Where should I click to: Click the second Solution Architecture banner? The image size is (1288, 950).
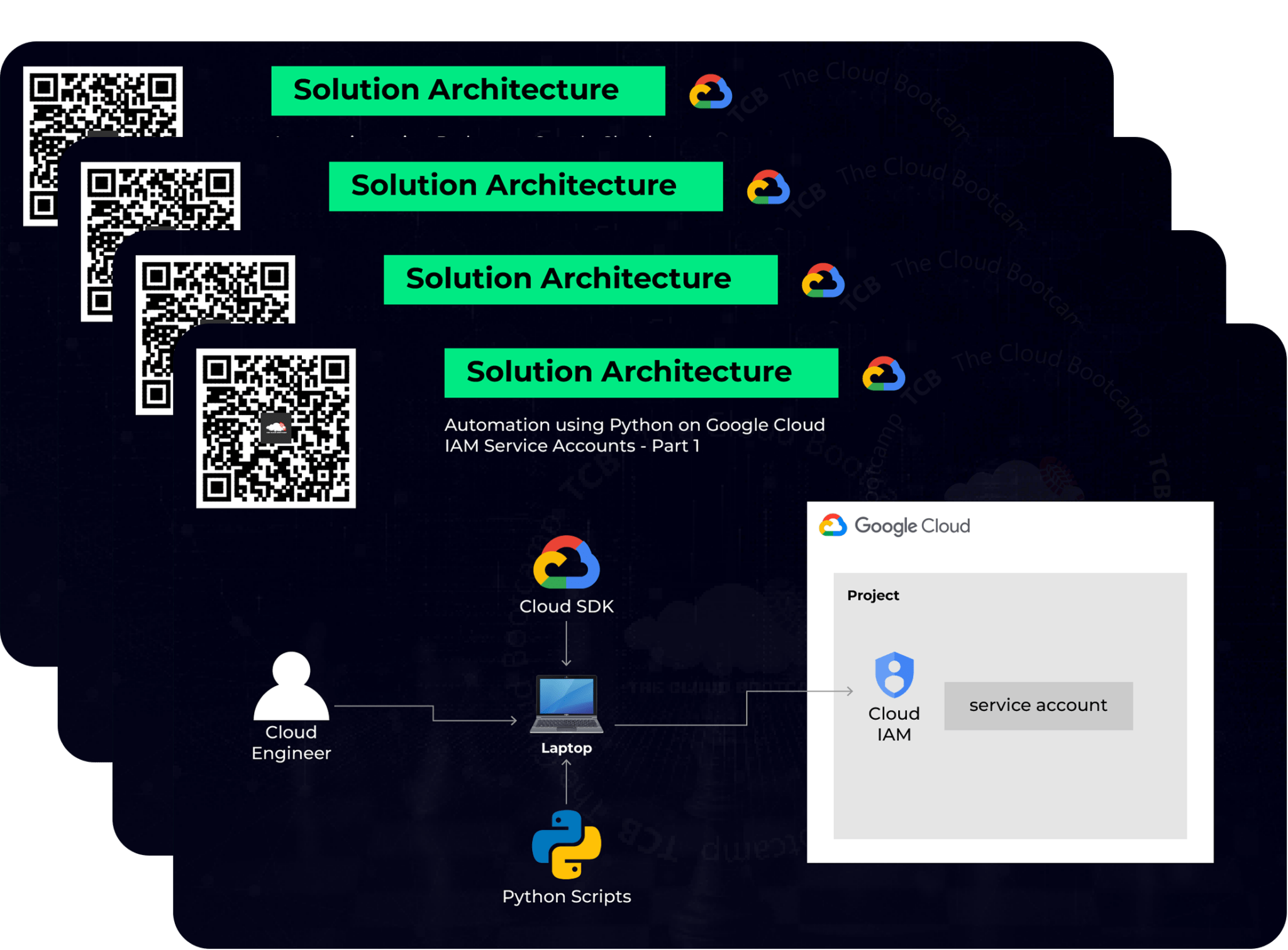(x=527, y=185)
